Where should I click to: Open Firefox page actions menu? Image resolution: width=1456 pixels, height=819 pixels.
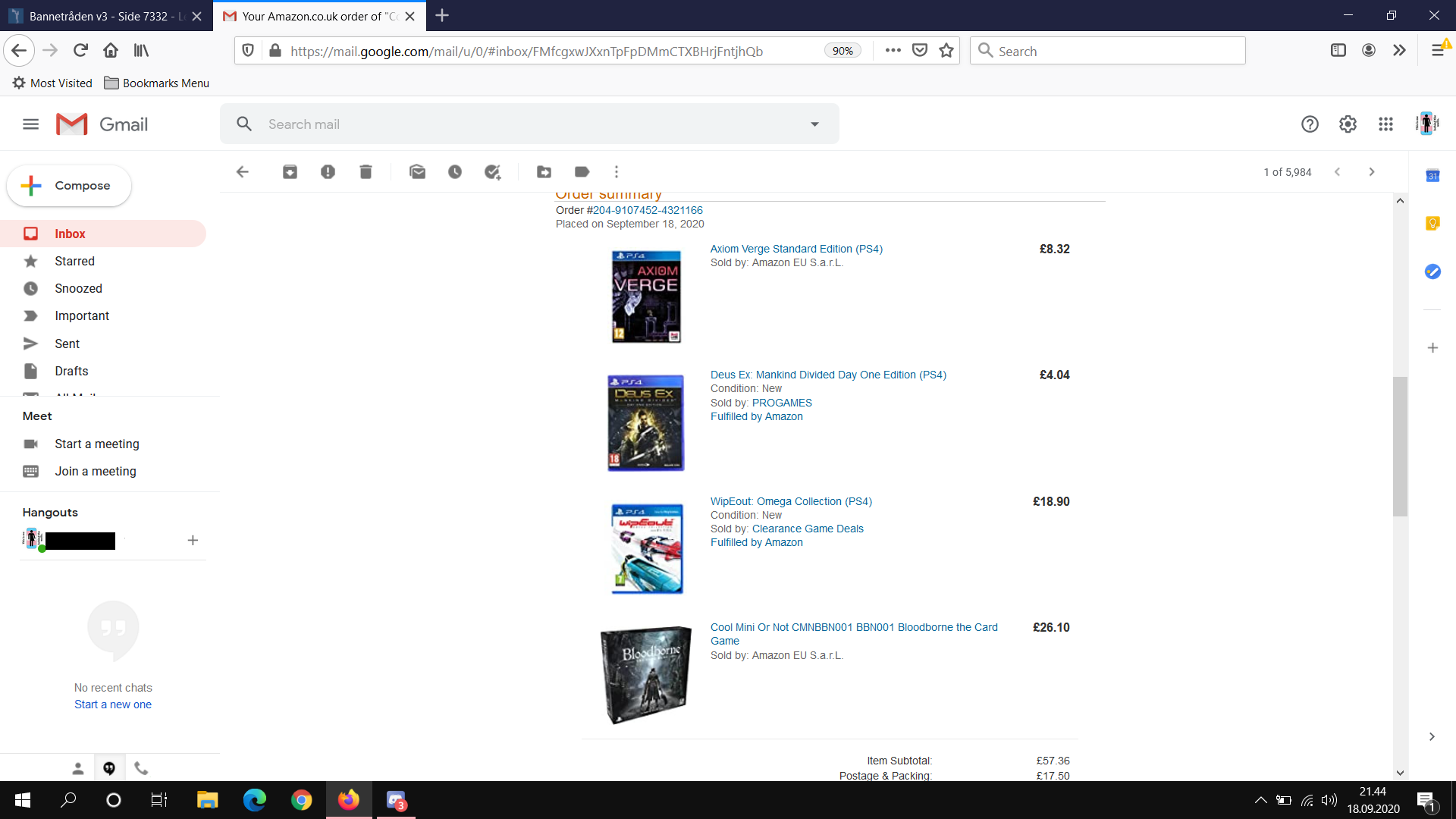(x=893, y=51)
